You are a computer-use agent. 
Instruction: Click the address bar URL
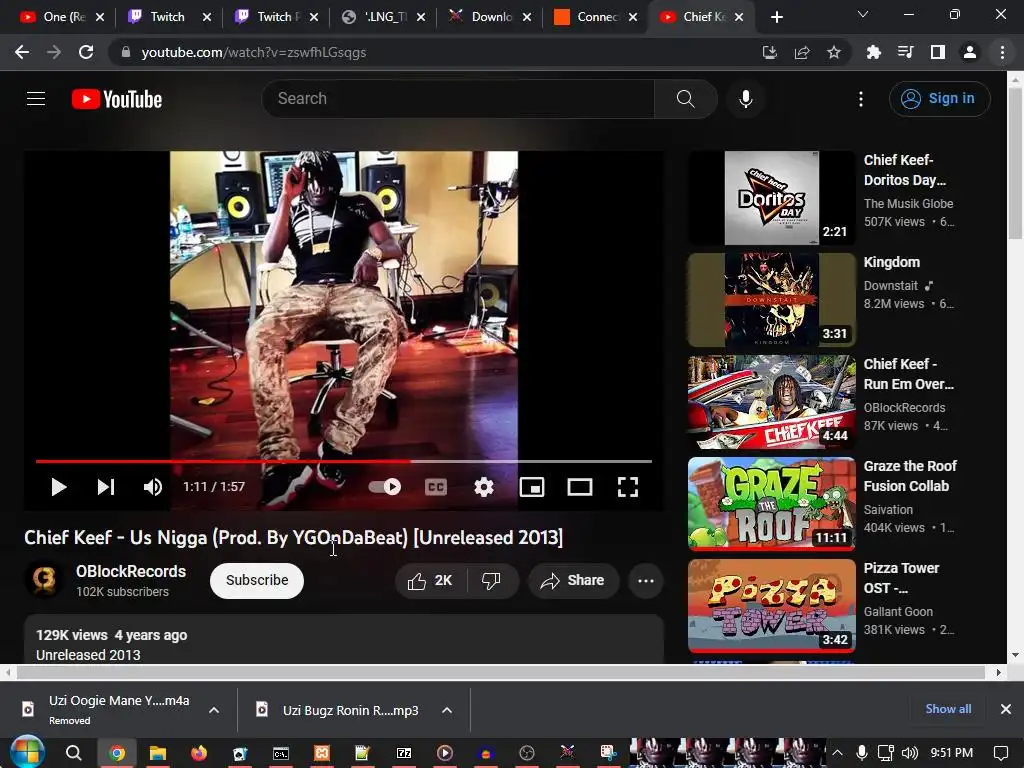tap(253, 52)
